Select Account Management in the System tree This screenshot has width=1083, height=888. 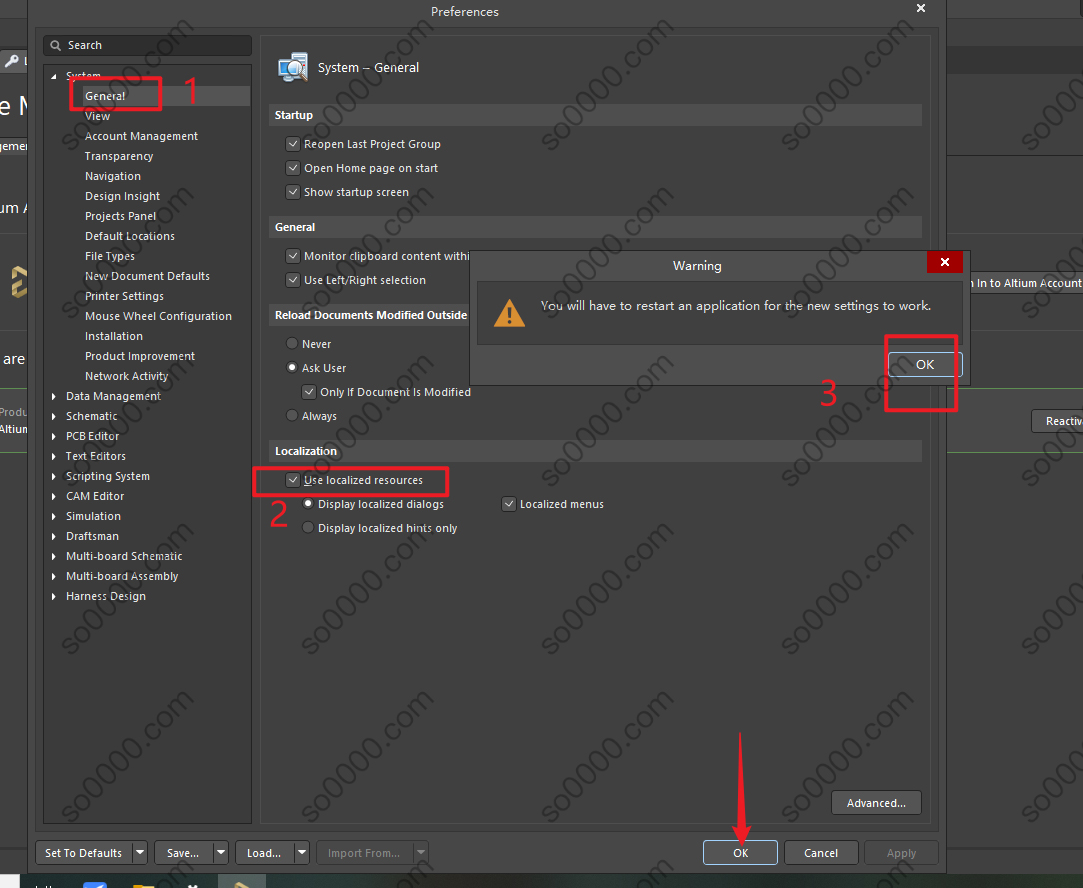141,136
